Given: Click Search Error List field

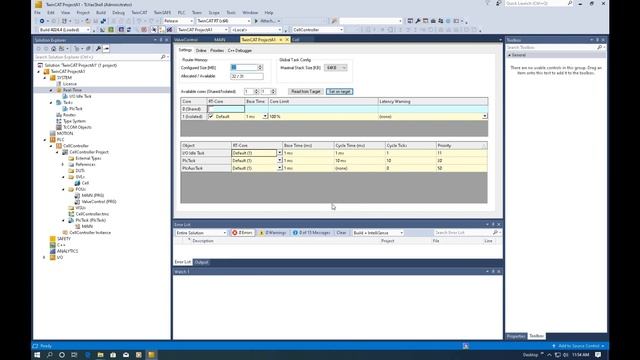Looking at the screenshot, I should 463,233.
